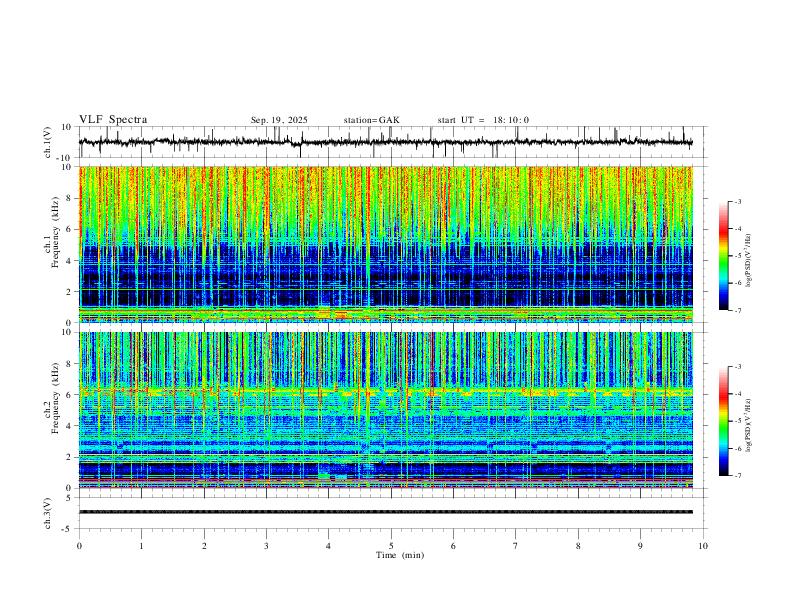Click the ch.2 color bar's log(PSD) label

click(749, 425)
